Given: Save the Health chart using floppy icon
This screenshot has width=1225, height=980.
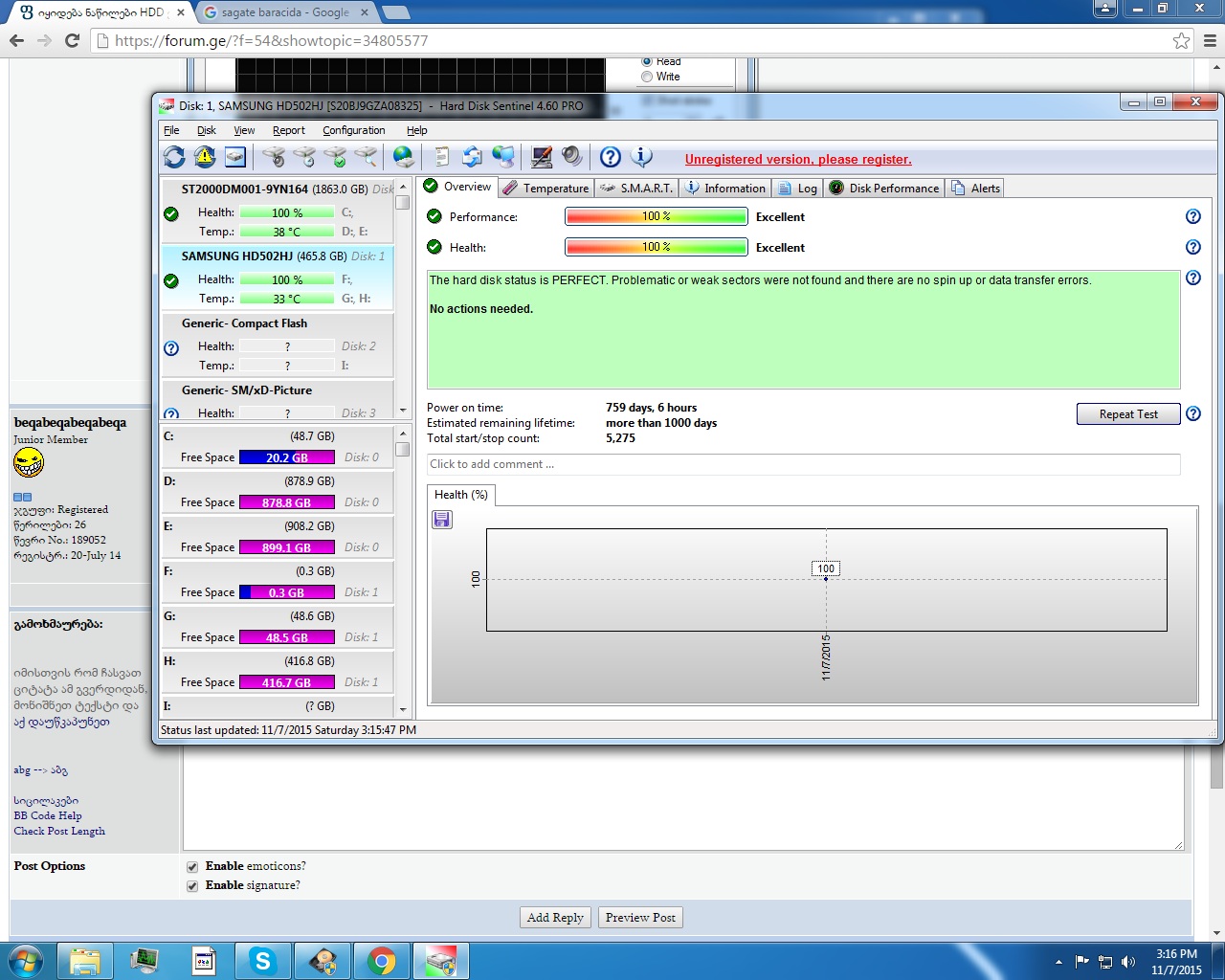Looking at the screenshot, I should click(442, 519).
